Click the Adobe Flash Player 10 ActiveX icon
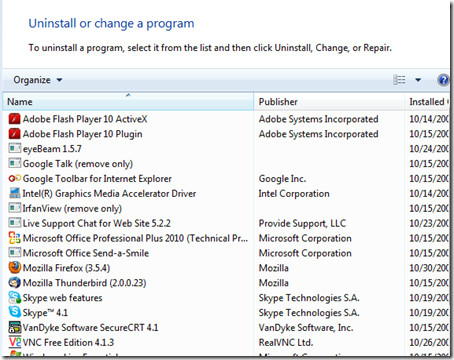 click(14, 119)
